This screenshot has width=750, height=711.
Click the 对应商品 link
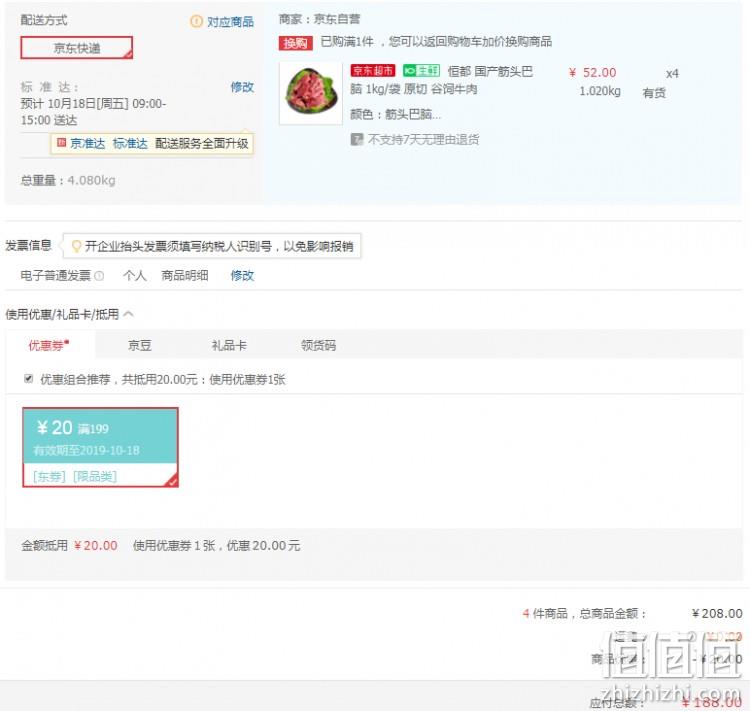pos(231,22)
